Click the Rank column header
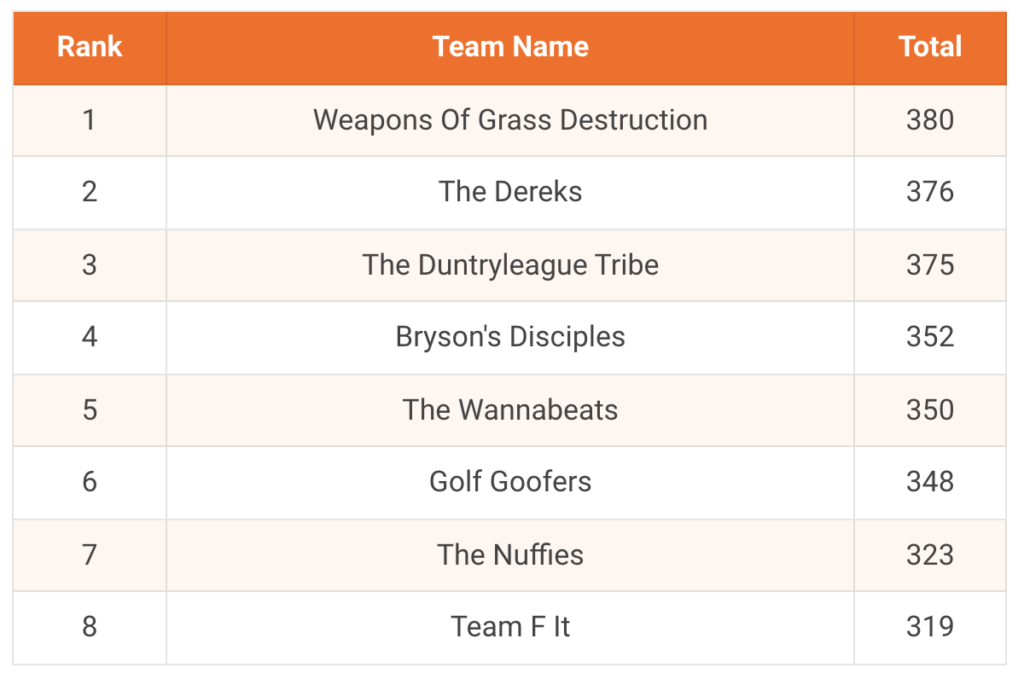This screenshot has height=679, width=1024. tap(89, 47)
